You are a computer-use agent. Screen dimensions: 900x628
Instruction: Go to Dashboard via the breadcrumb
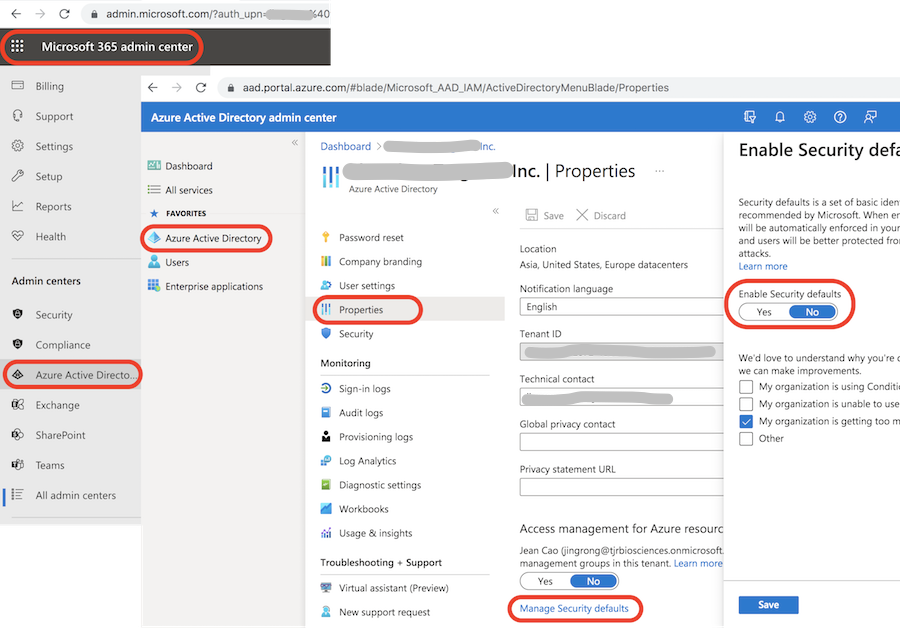coord(345,146)
